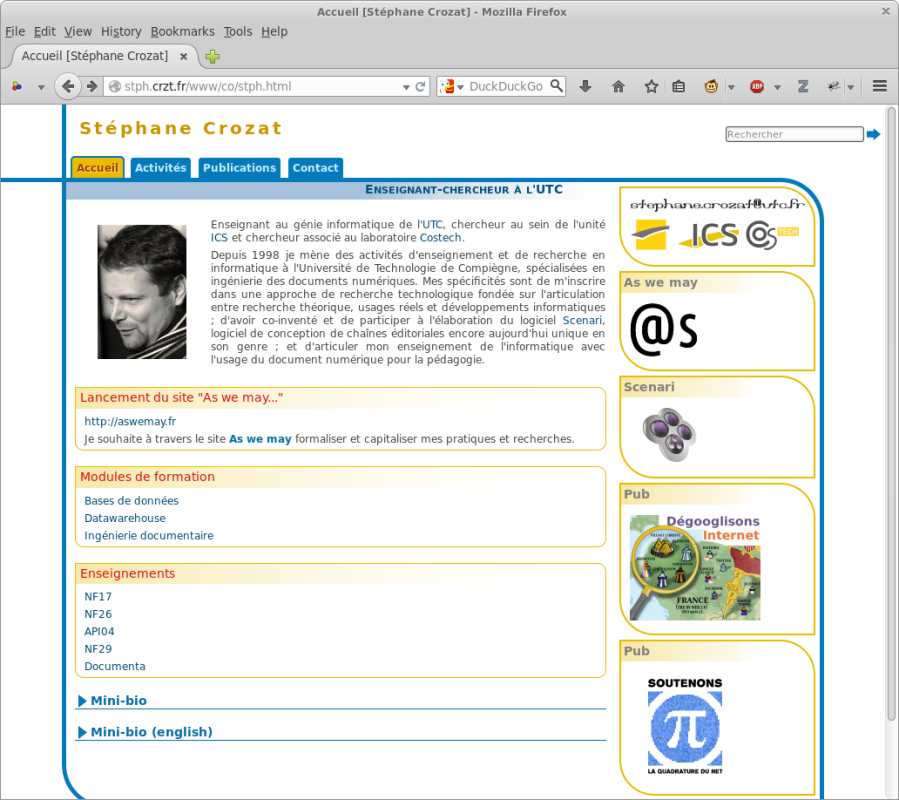This screenshot has height=800, width=899.
Task: Switch to the Publications tab
Action: point(239,167)
